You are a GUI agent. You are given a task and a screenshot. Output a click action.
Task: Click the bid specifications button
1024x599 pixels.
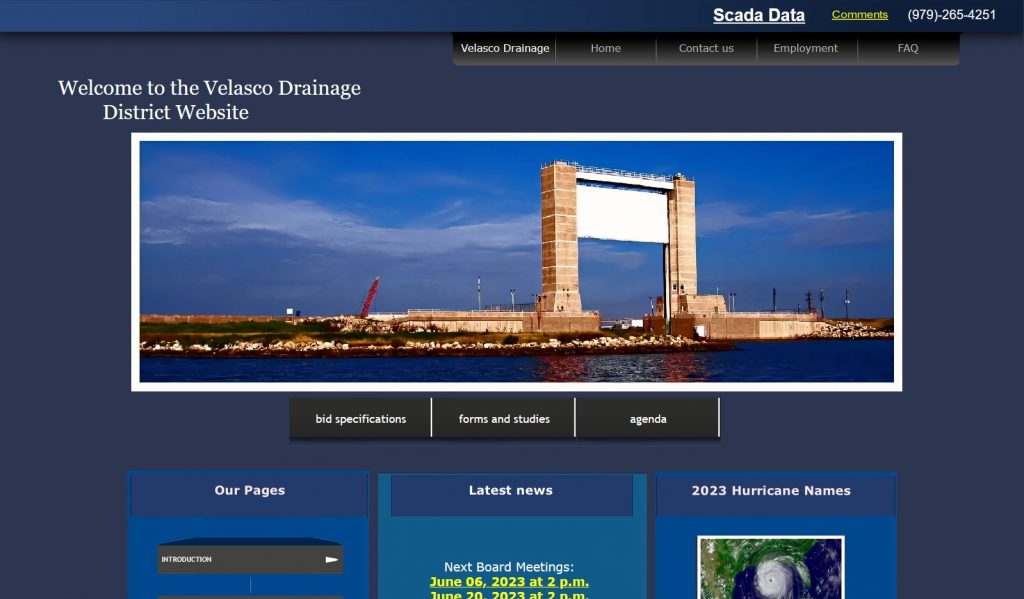click(x=360, y=419)
